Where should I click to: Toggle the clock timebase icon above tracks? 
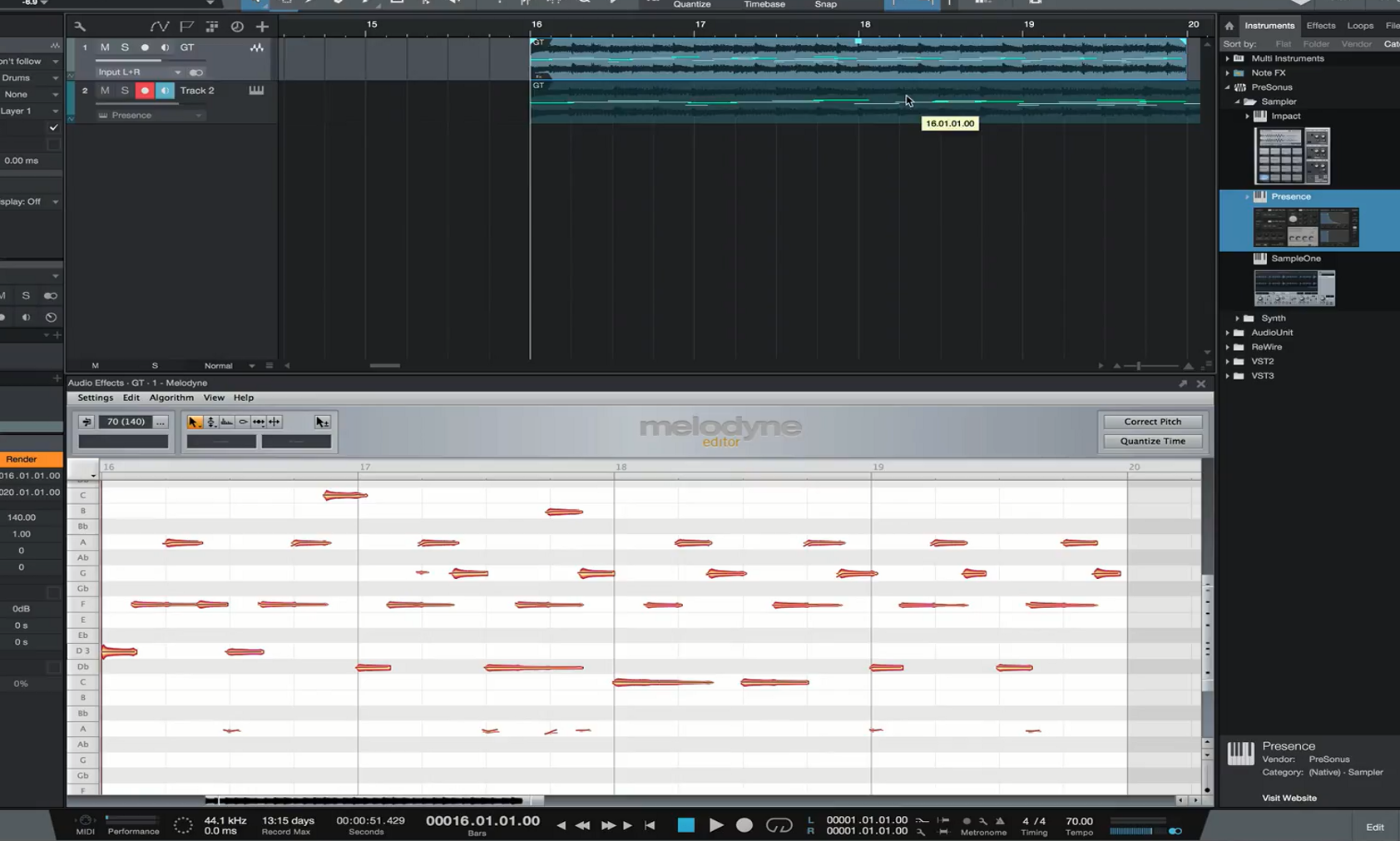(x=237, y=27)
